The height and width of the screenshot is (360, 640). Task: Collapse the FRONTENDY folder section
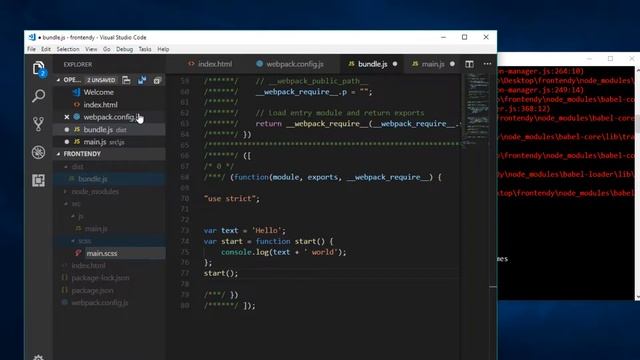[x=58, y=154]
